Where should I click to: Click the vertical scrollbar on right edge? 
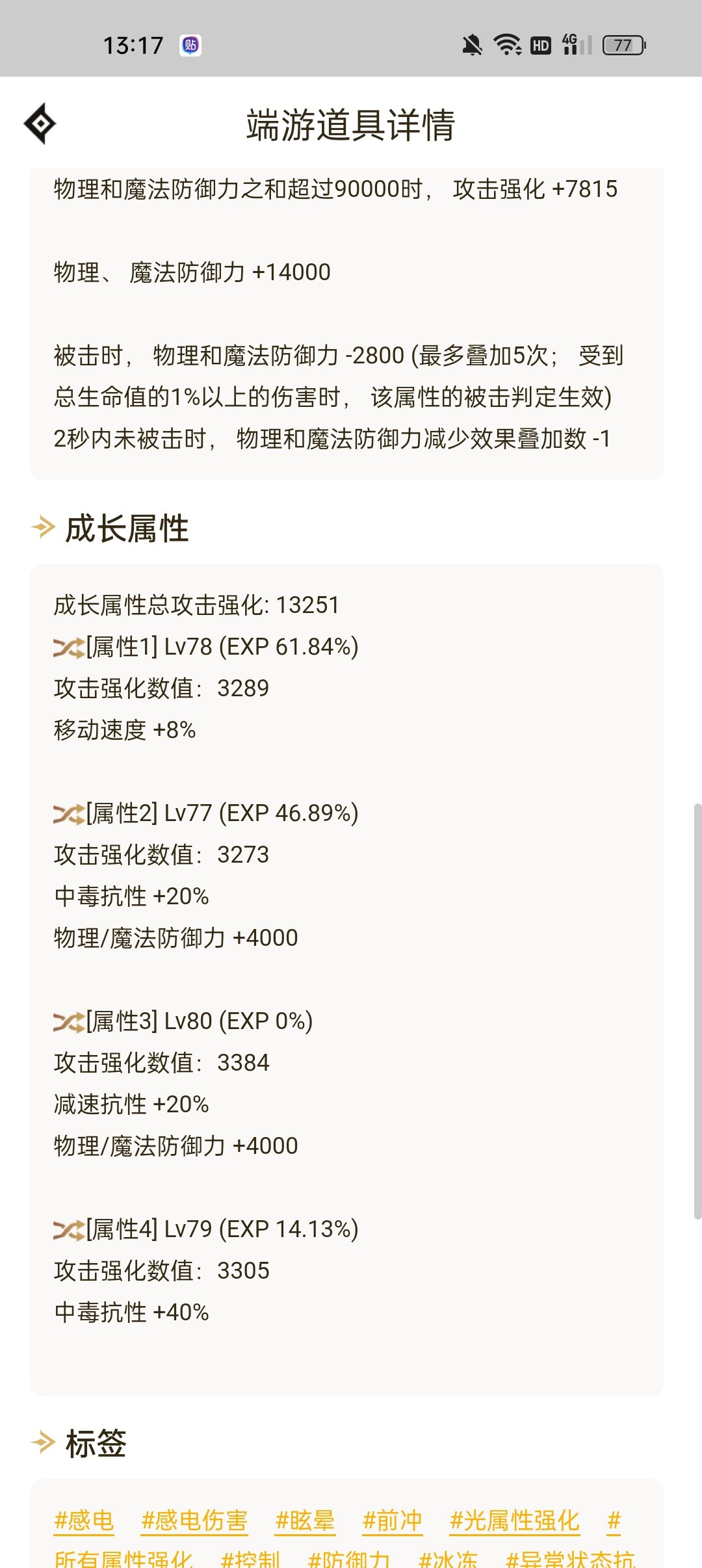pyautogui.click(x=697, y=1011)
